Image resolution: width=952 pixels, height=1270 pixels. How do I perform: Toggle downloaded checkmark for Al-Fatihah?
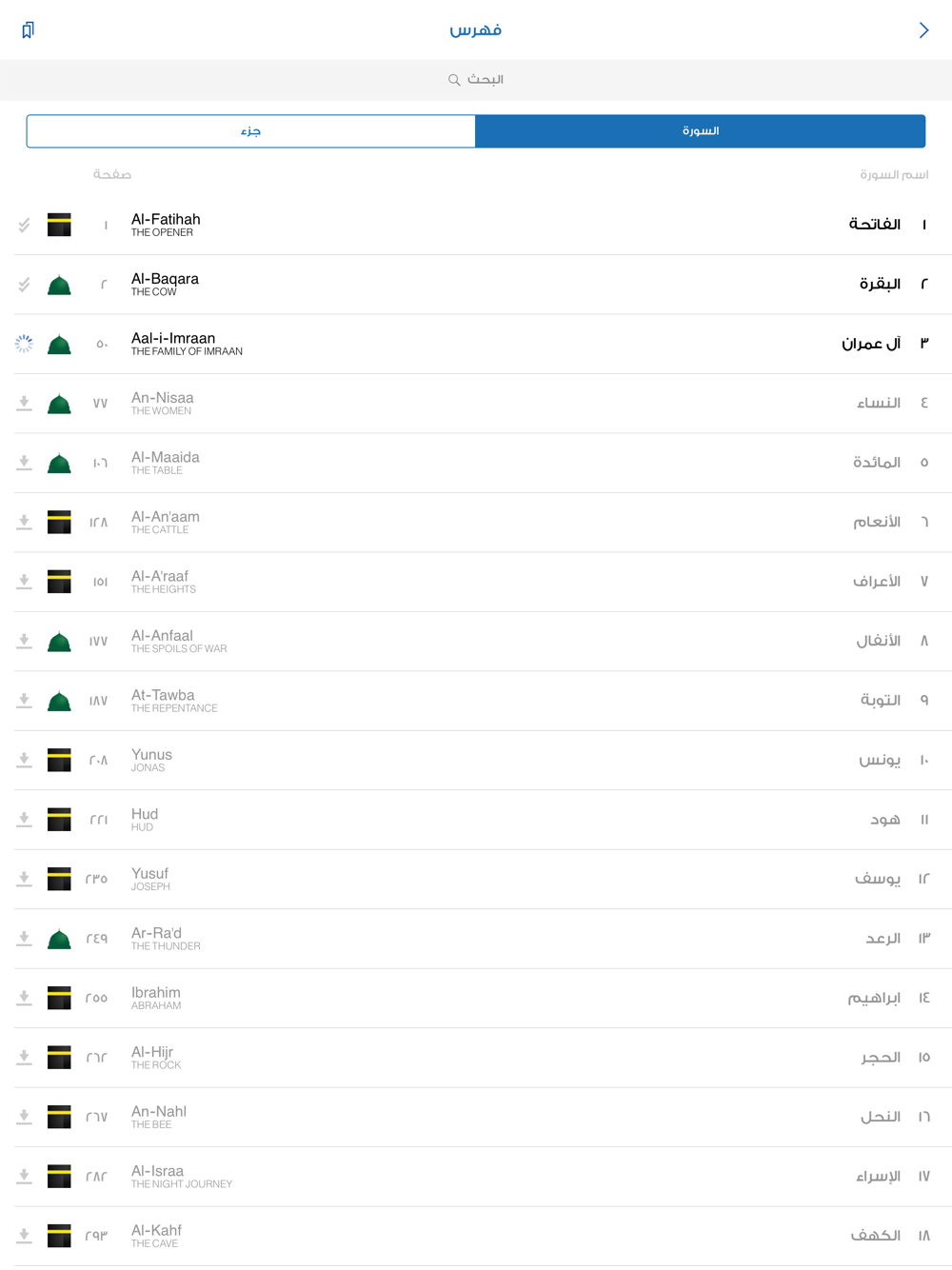point(24,225)
